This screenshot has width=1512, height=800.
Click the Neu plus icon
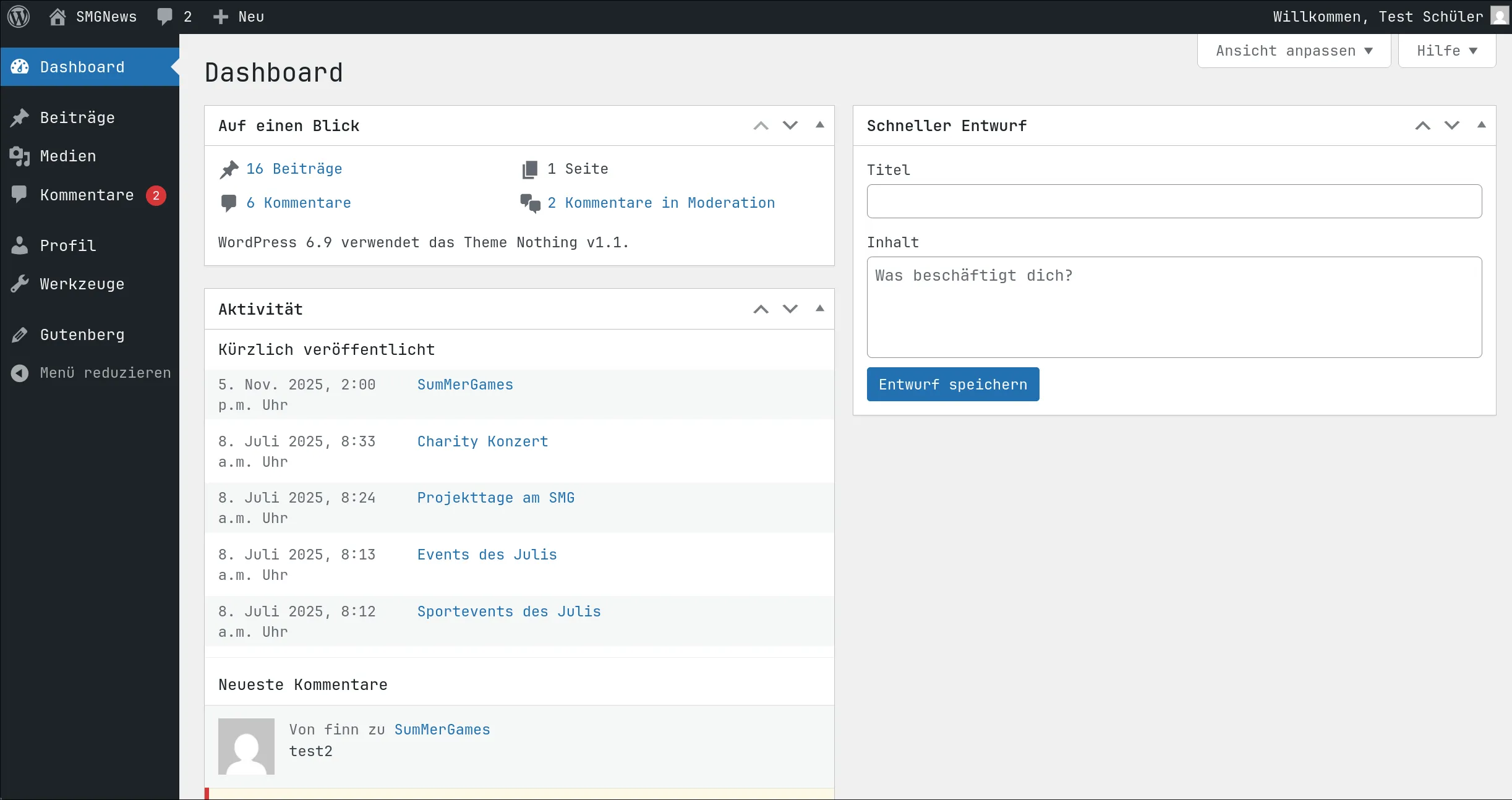tap(220, 16)
